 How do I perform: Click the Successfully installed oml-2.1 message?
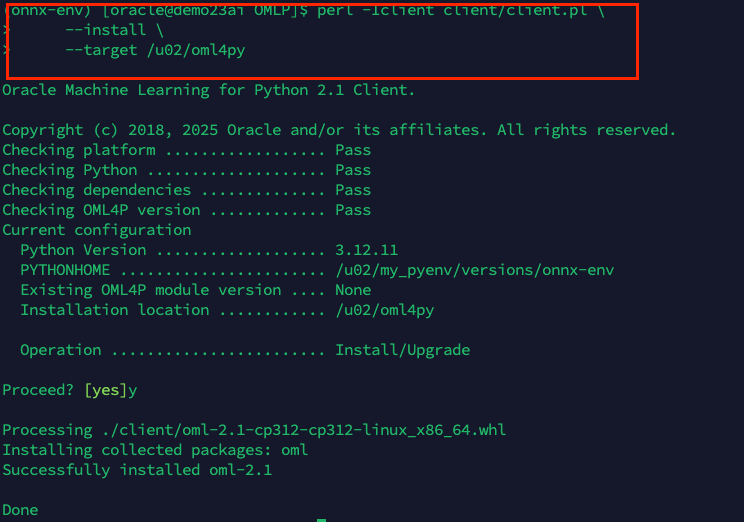pyautogui.click(x=137, y=470)
